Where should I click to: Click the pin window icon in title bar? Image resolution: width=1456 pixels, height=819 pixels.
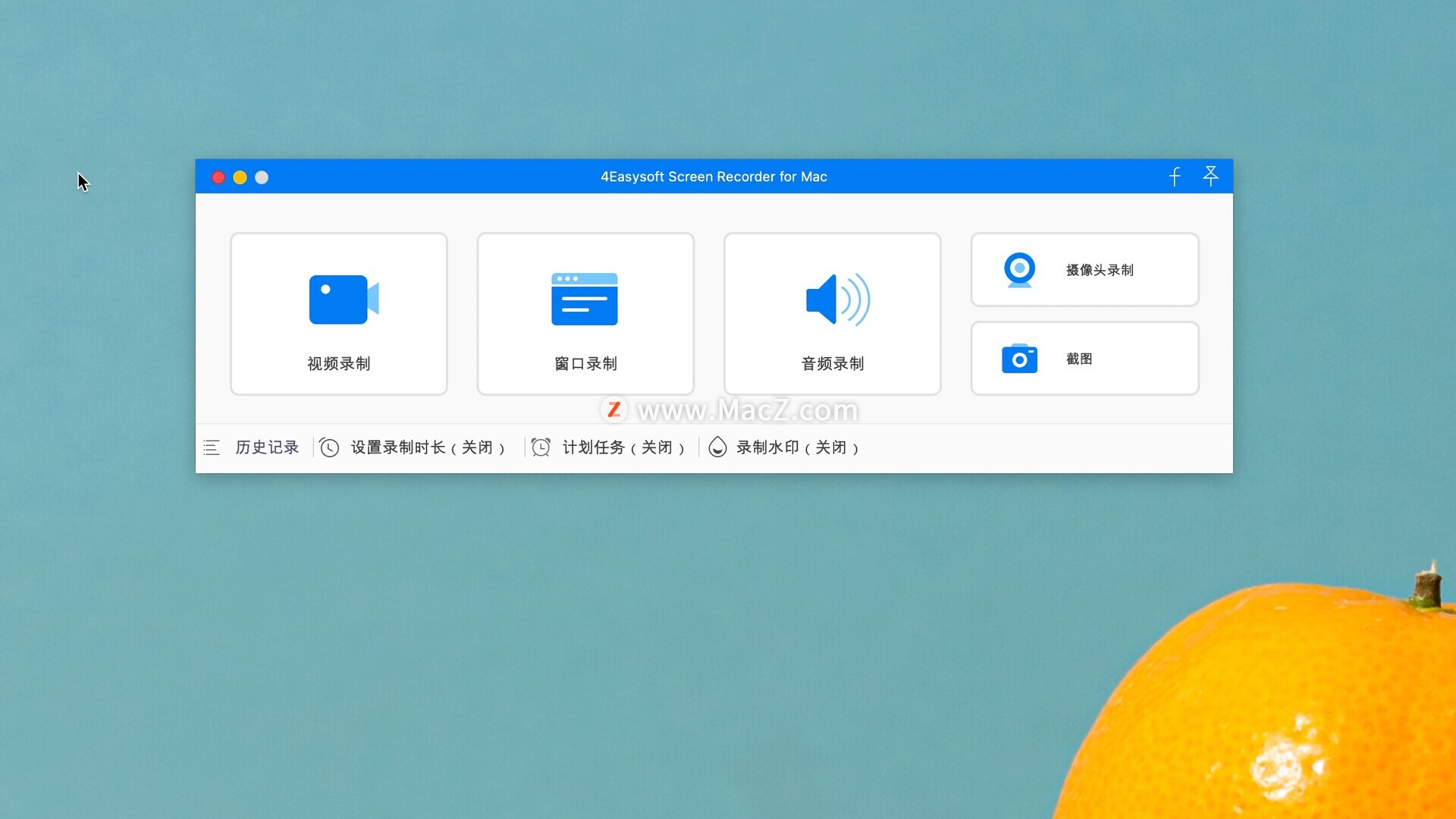pyautogui.click(x=1211, y=176)
